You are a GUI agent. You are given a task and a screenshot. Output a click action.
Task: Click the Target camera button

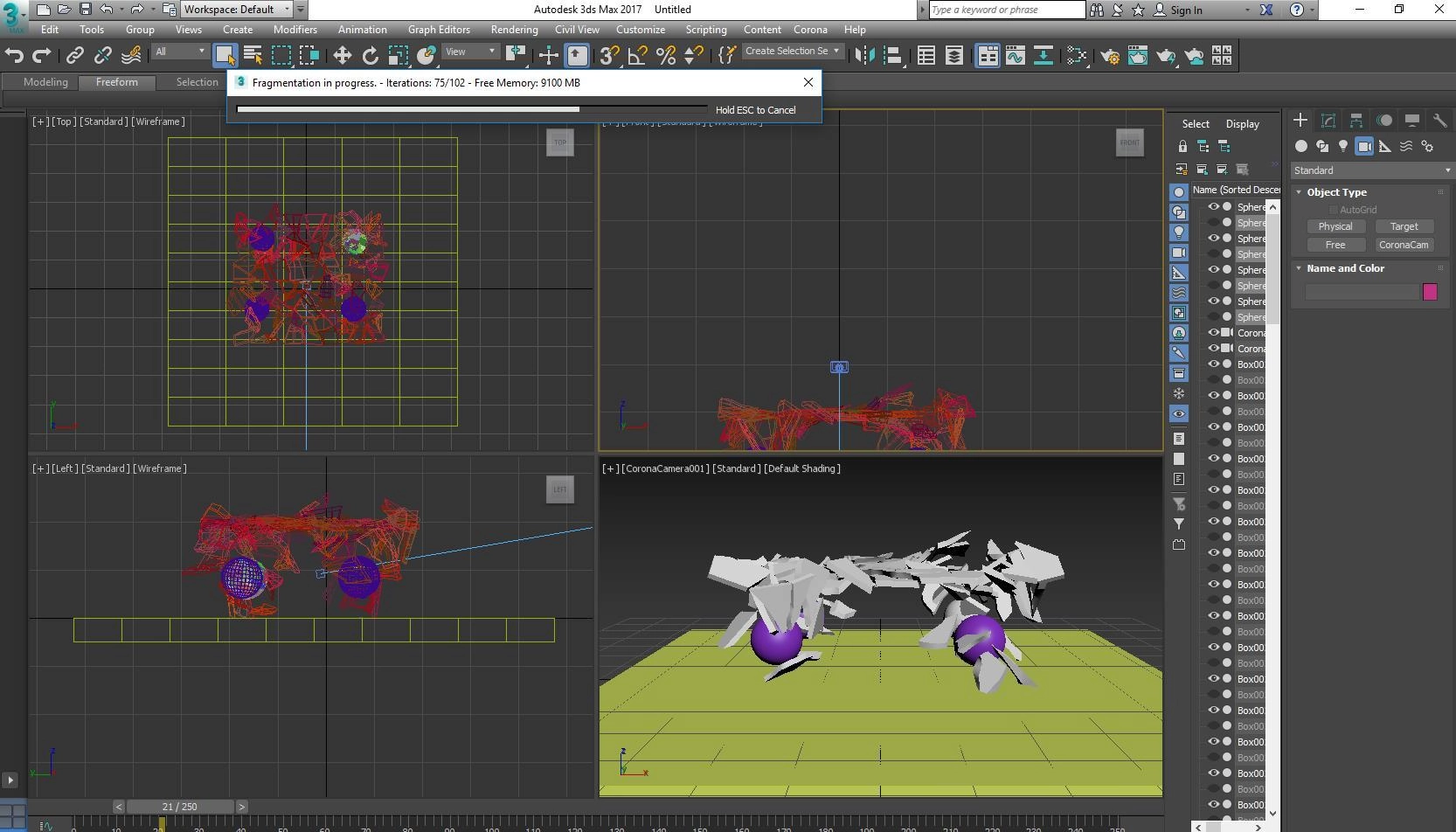coord(1404,226)
